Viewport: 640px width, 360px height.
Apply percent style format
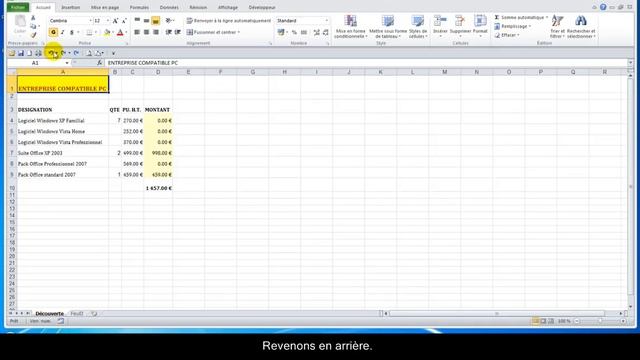[294, 32]
